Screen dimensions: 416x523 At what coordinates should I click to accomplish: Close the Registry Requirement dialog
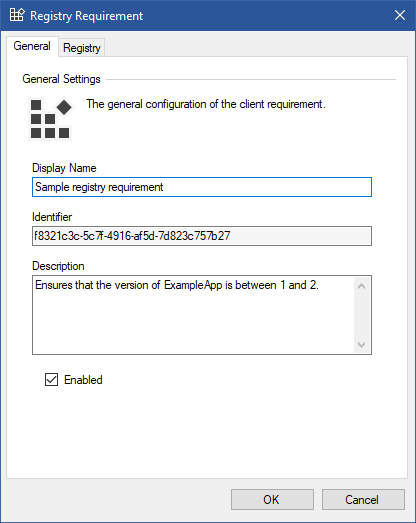[400, 15]
